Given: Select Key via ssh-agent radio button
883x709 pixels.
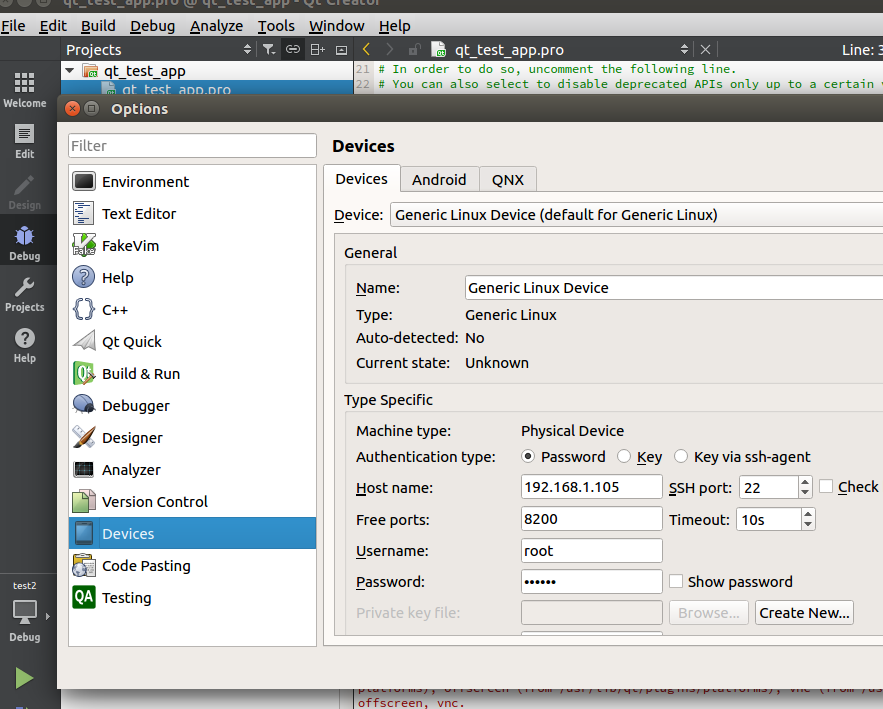Looking at the screenshot, I should click(681, 457).
